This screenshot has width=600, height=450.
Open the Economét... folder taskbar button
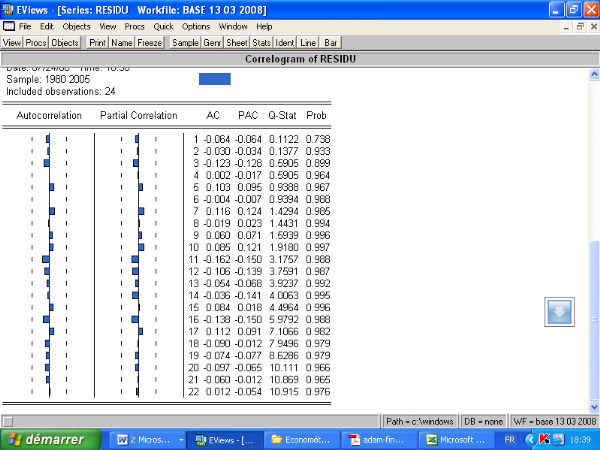(302, 440)
